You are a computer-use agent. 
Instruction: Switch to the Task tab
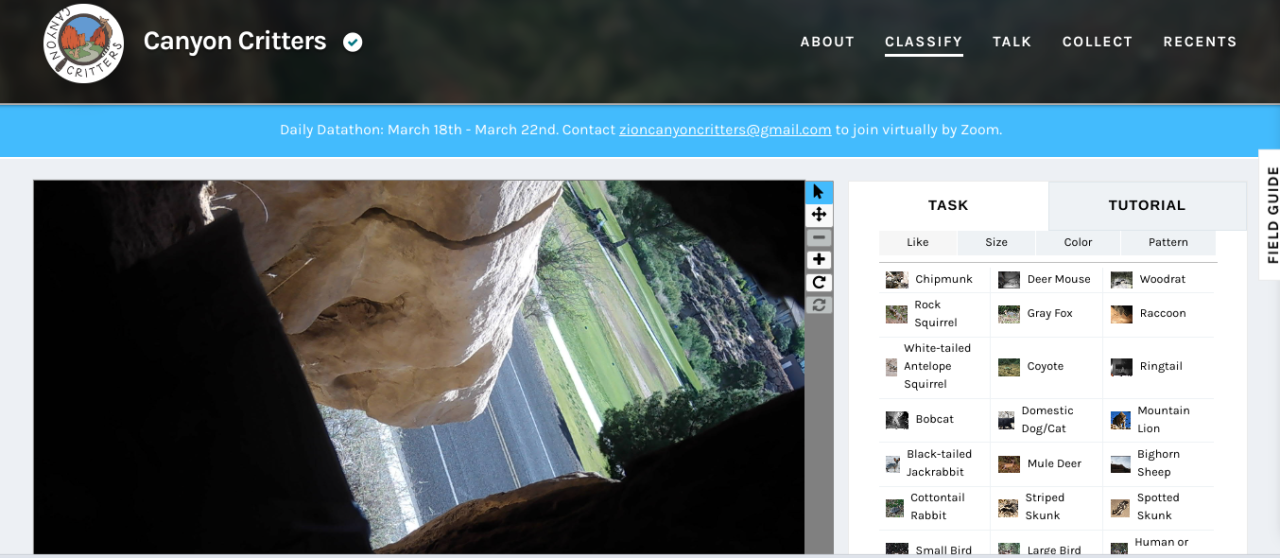pyautogui.click(x=948, y=205)
